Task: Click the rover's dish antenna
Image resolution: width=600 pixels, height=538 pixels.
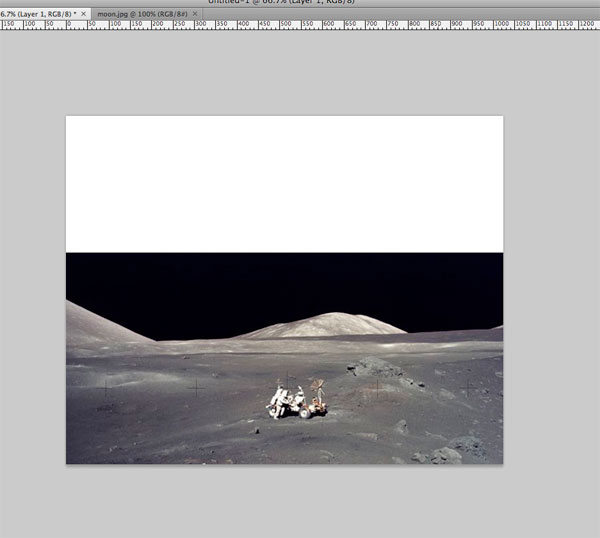Action: coord(318,385)
